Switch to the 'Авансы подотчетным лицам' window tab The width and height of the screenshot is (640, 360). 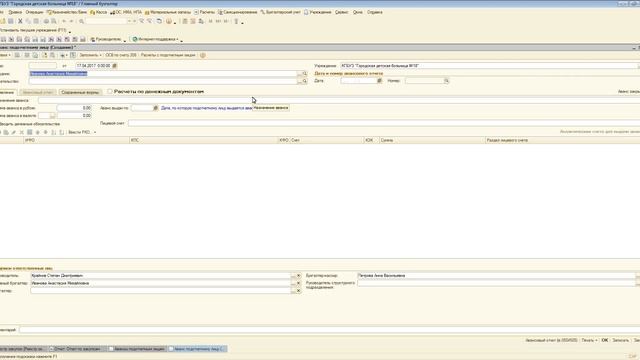137,349
